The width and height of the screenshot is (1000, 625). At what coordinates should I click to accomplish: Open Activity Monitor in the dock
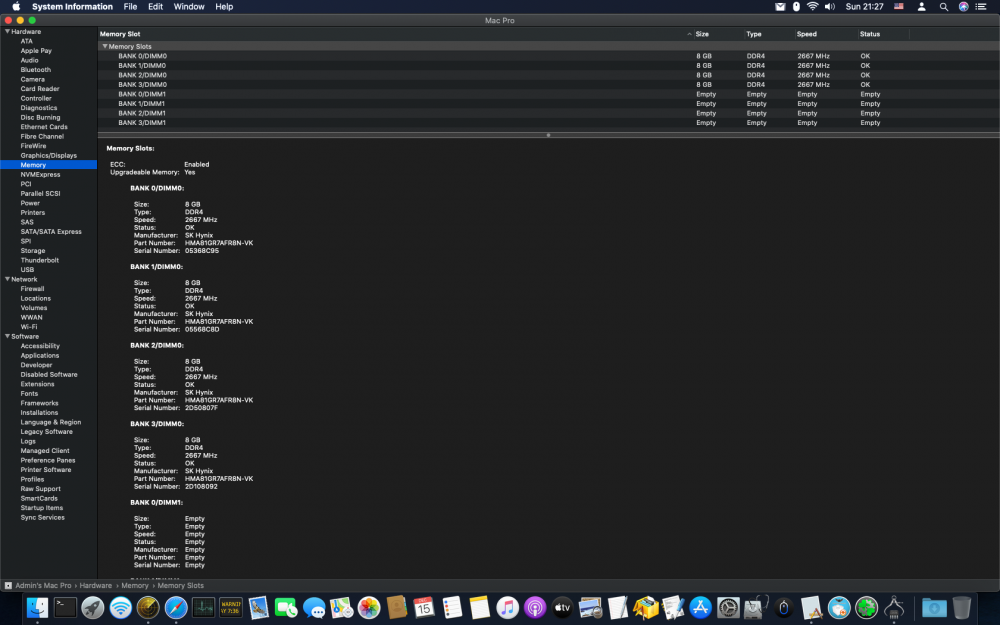203,607
